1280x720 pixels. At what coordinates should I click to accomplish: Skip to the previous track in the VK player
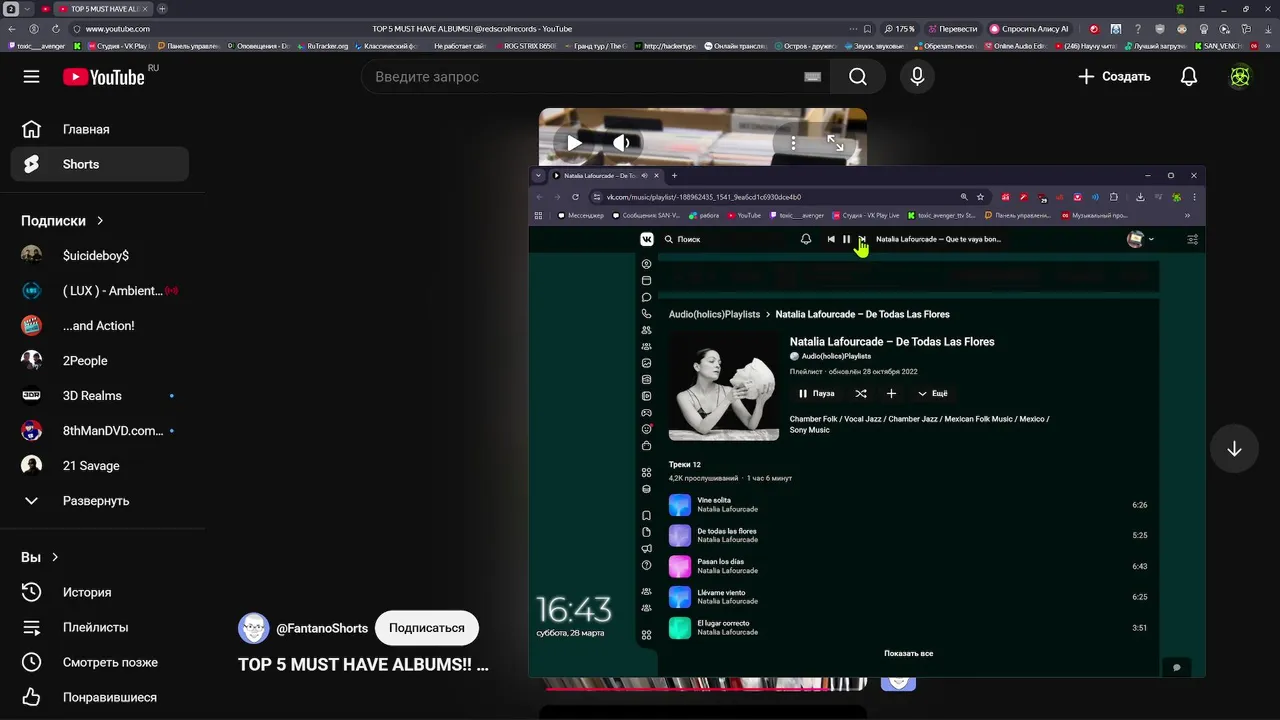831,239
